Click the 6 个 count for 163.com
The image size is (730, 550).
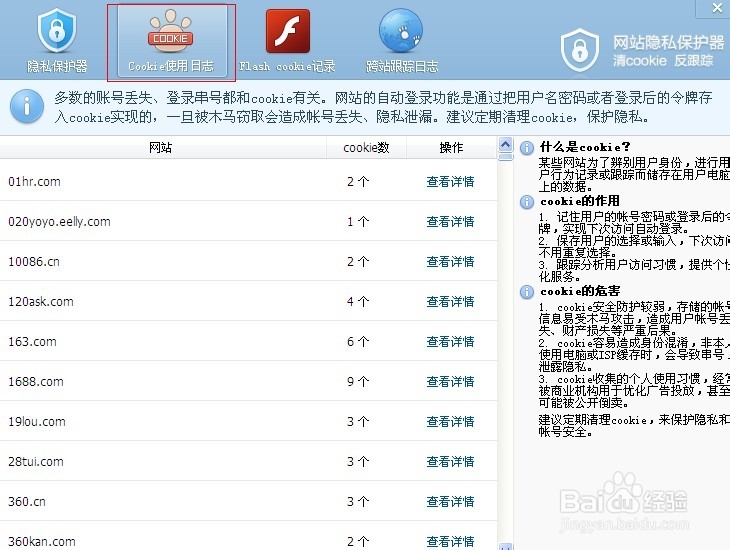[358, 342]
